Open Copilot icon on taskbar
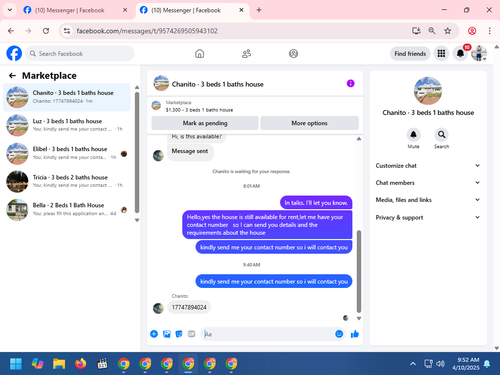This screenshot has height=375, width=500. click(x=37, y=363)
